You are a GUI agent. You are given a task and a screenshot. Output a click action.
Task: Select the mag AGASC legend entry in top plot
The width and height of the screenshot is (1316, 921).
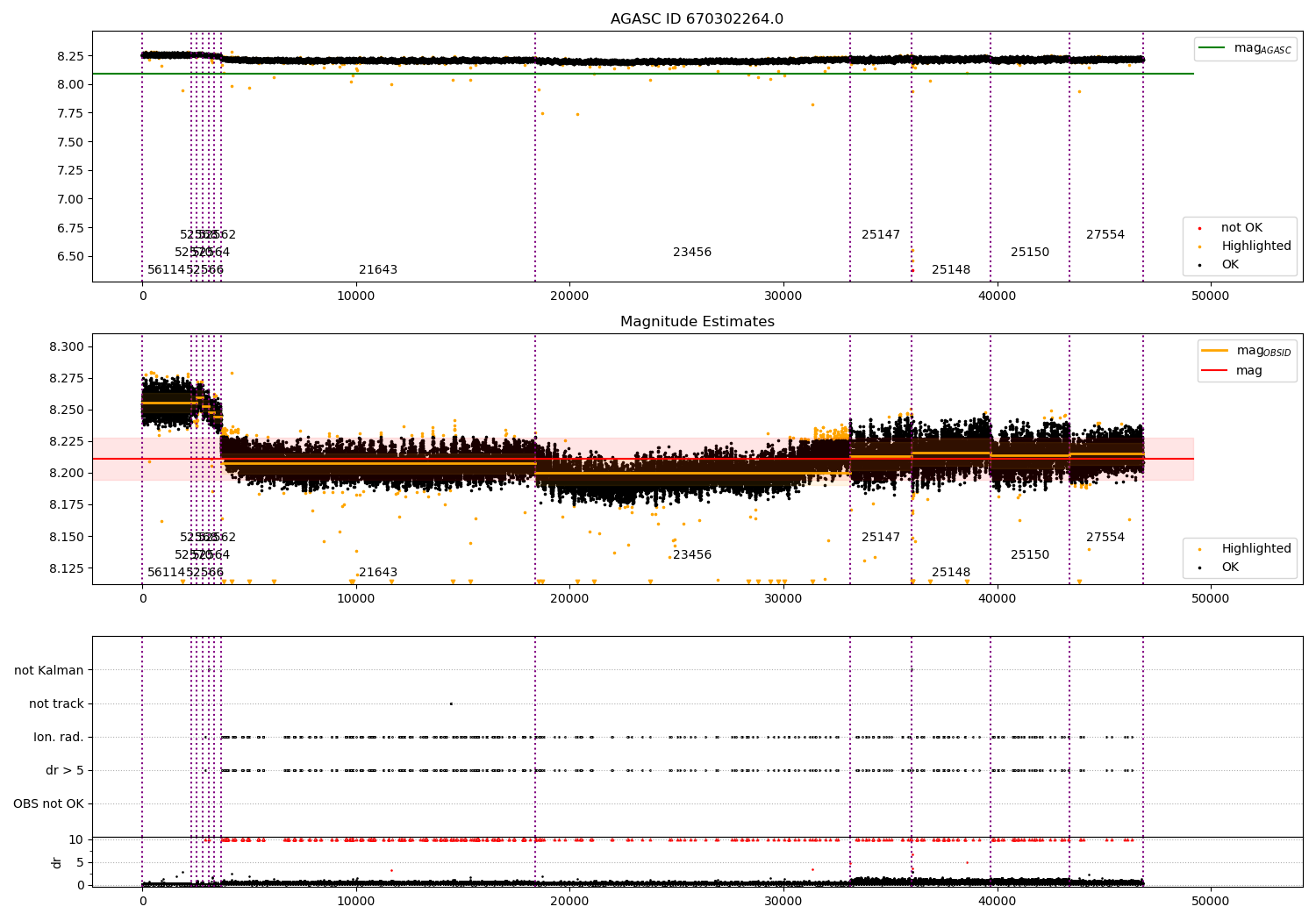click(x=1245, y=48)
